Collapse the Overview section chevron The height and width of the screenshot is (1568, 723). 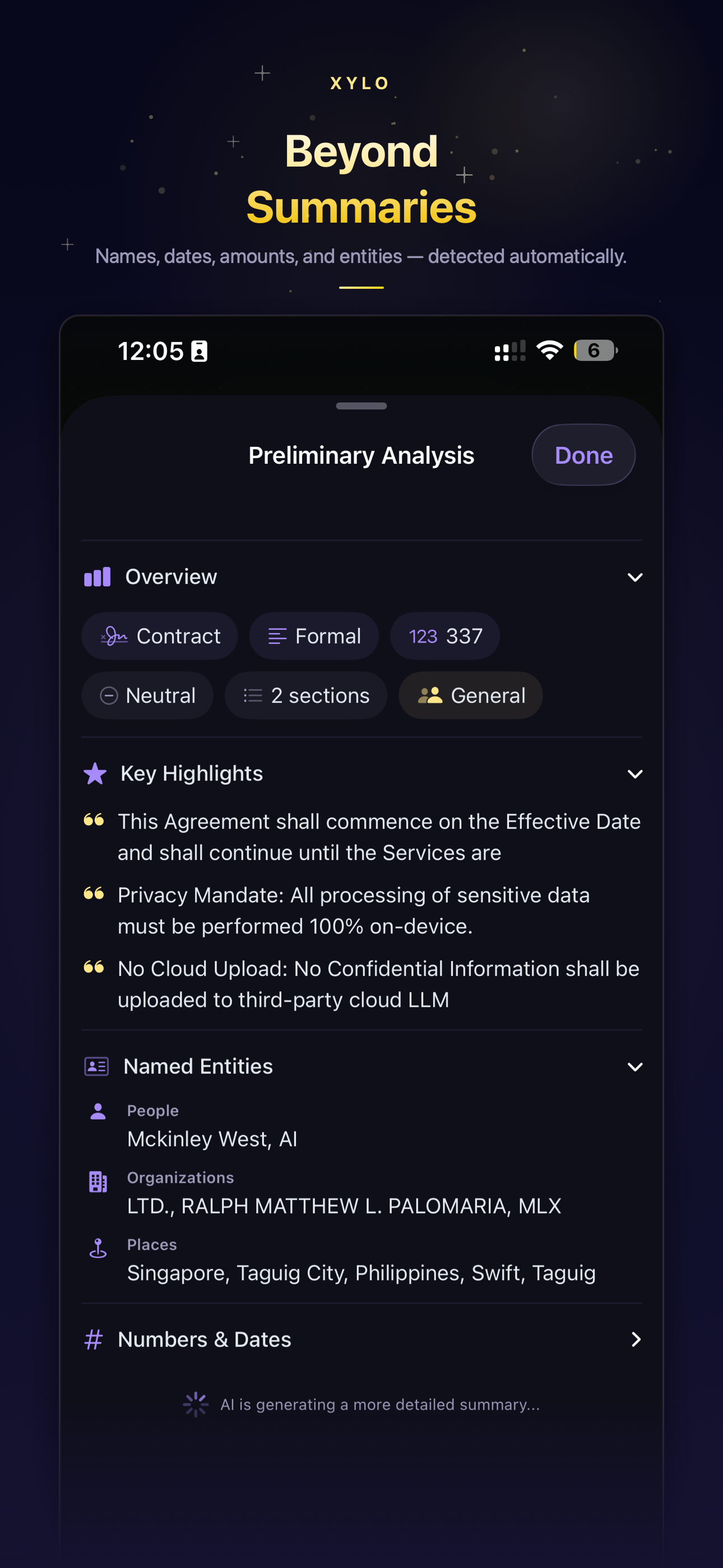click(x=635, y=577)
